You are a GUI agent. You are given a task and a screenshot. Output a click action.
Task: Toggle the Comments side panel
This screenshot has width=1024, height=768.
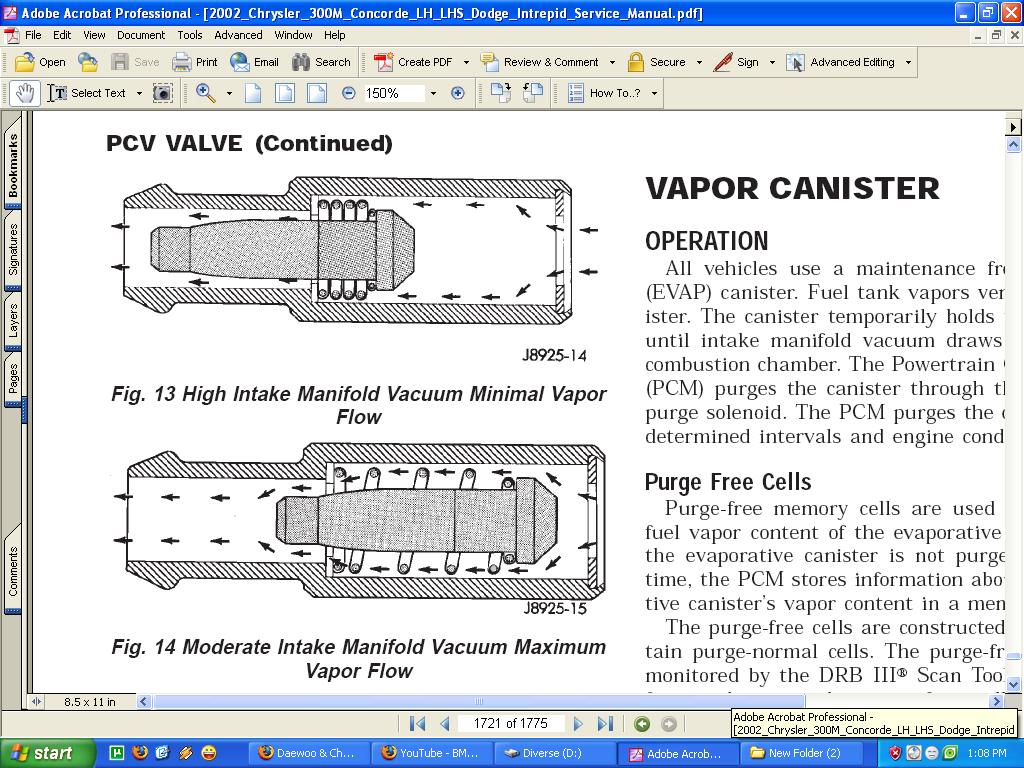[x=13, y=571]
